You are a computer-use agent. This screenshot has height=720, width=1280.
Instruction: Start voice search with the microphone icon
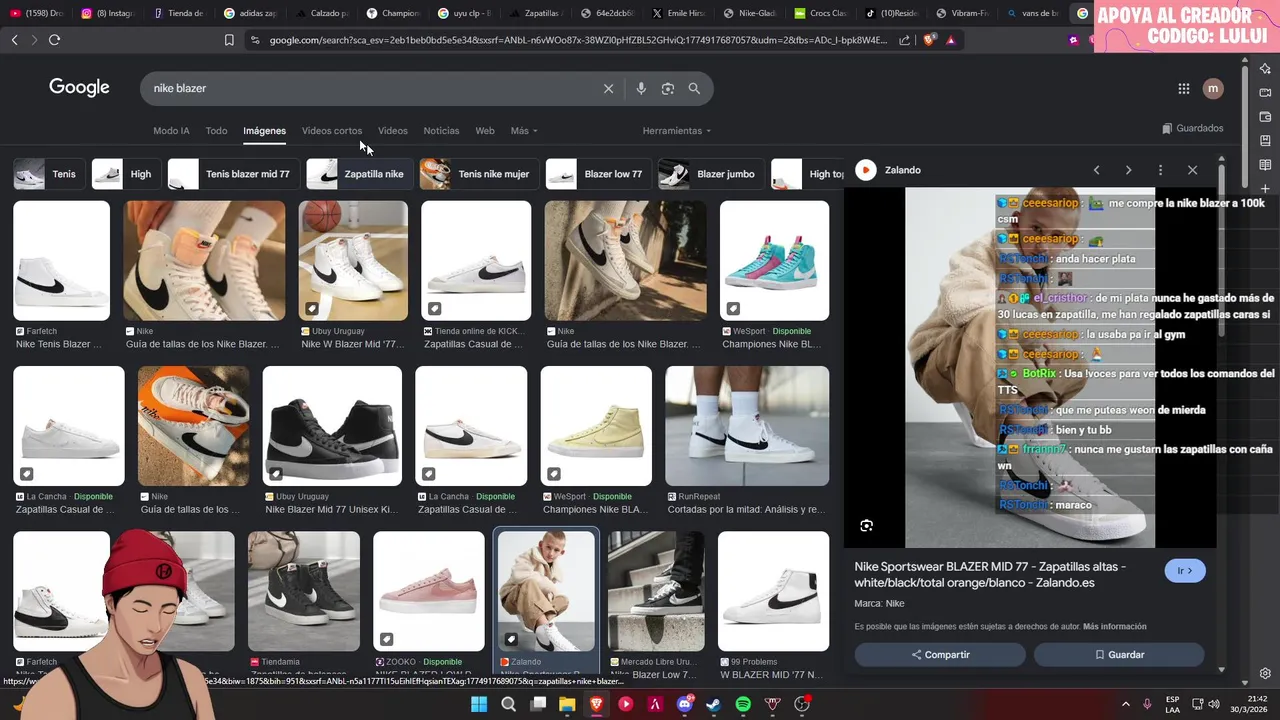pos(641,88)
